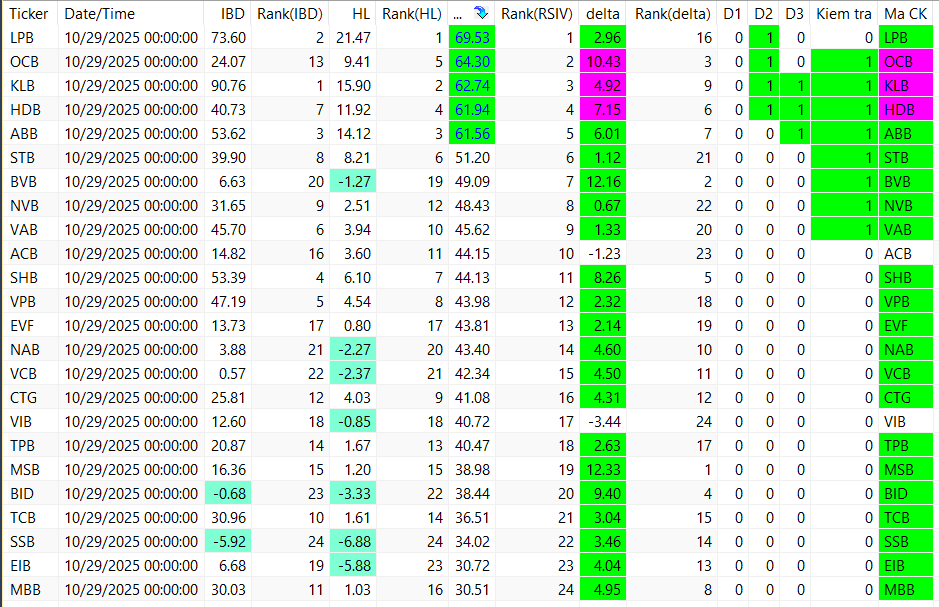Image resolution: width=939 pixels, height=607 pixels.
Task: Click the magenta delta value 7.15
Action: 603,110
